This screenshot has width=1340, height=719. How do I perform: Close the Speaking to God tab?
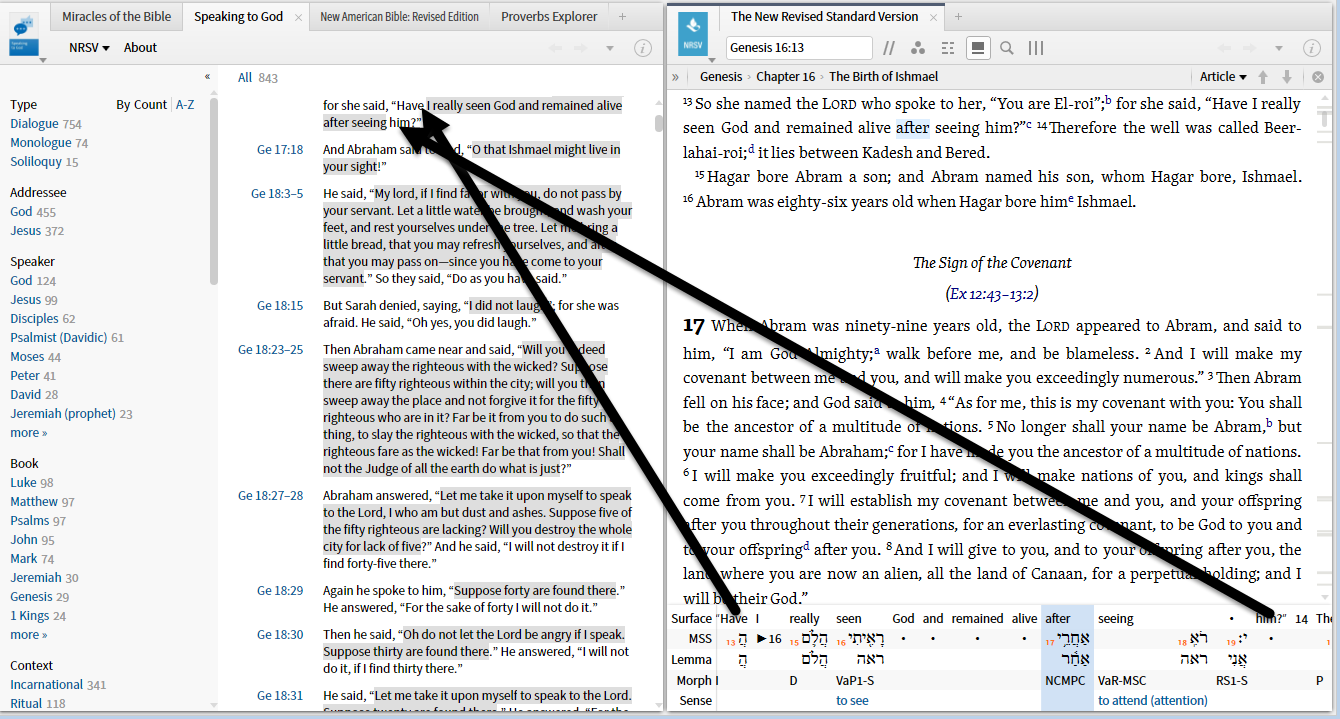click(x=298, y=17)
